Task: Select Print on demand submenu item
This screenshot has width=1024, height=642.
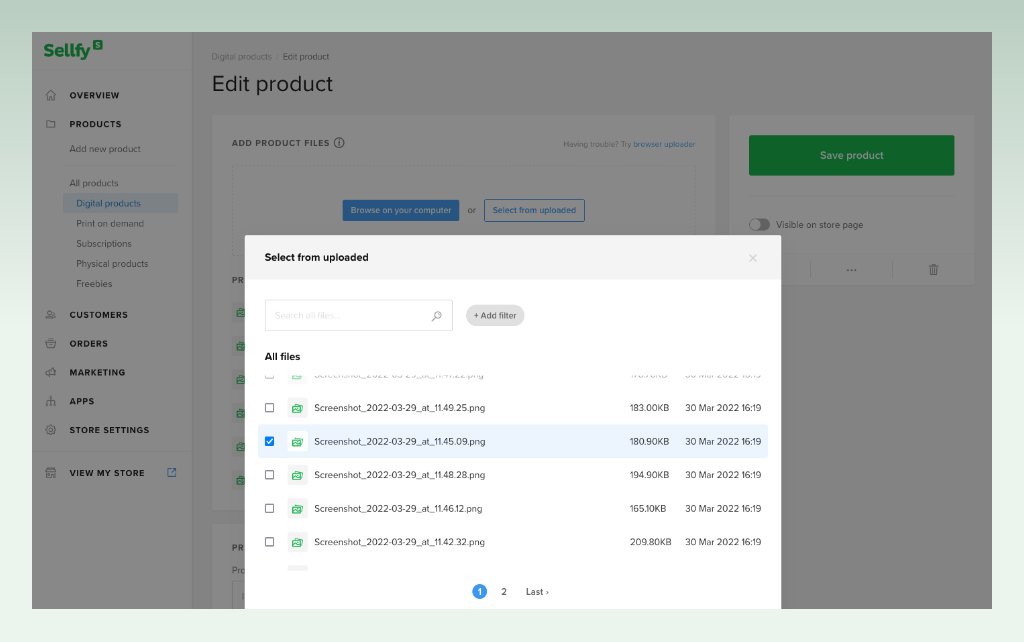Action: tap(110, 223)
